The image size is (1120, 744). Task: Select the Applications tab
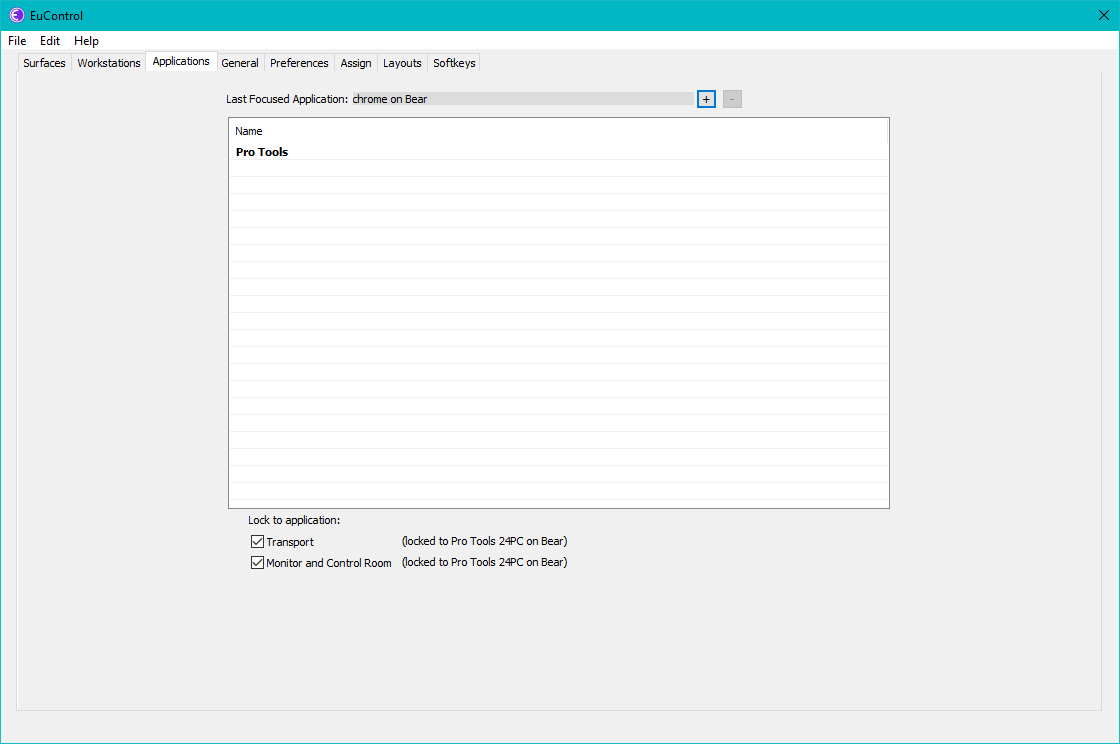(x=181, y=62)
